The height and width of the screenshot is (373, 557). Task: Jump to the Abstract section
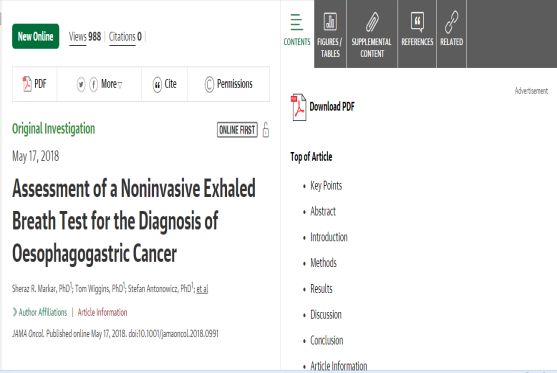pos(323,211)
